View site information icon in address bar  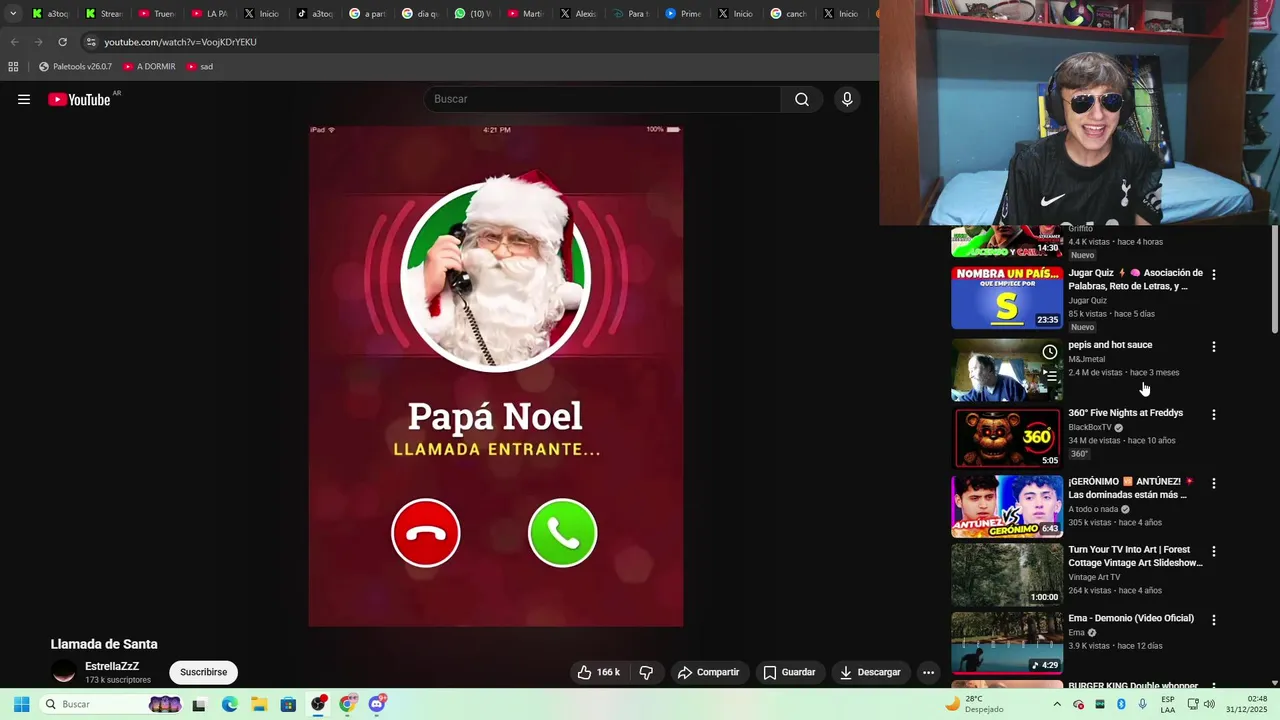click(x=91, y=42)
